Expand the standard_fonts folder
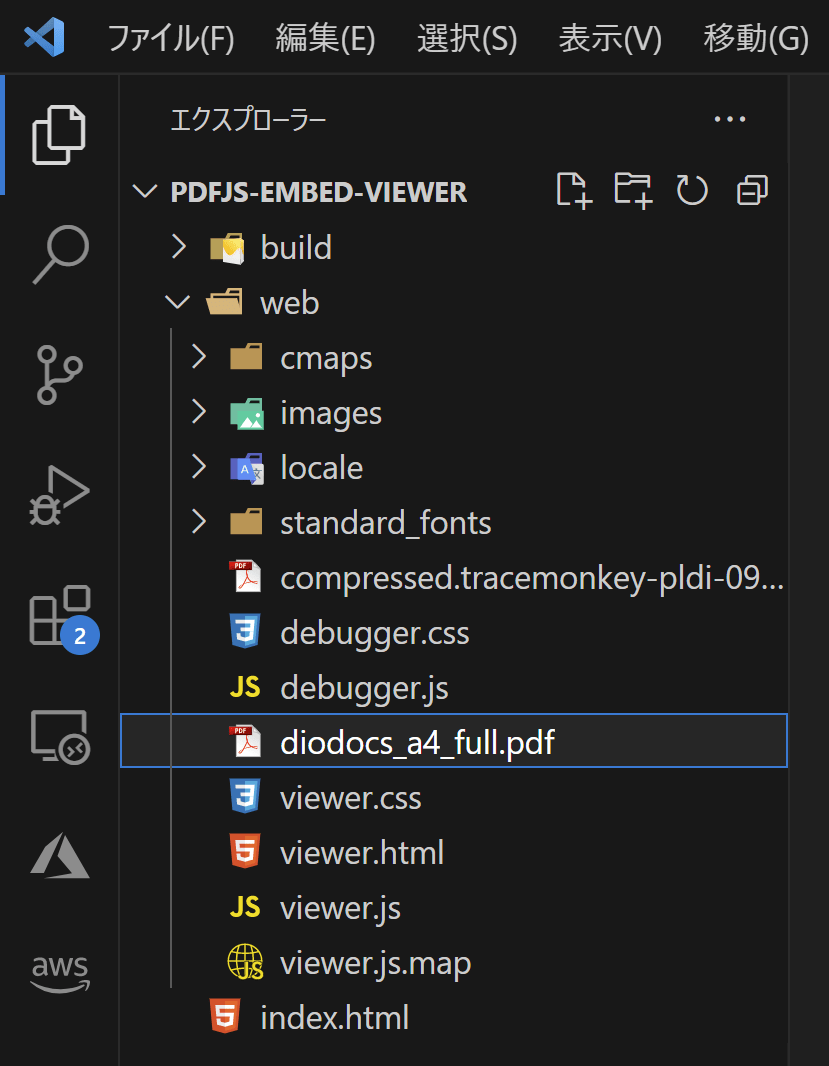The width and height of the screenshot is (829, 1066). (197, 522)
